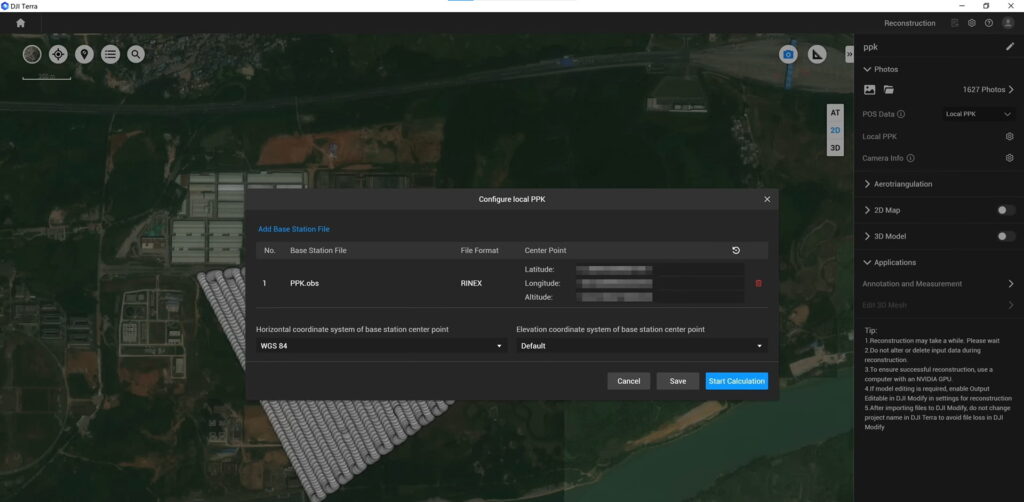Click the Altitude value field

point(660,297)
